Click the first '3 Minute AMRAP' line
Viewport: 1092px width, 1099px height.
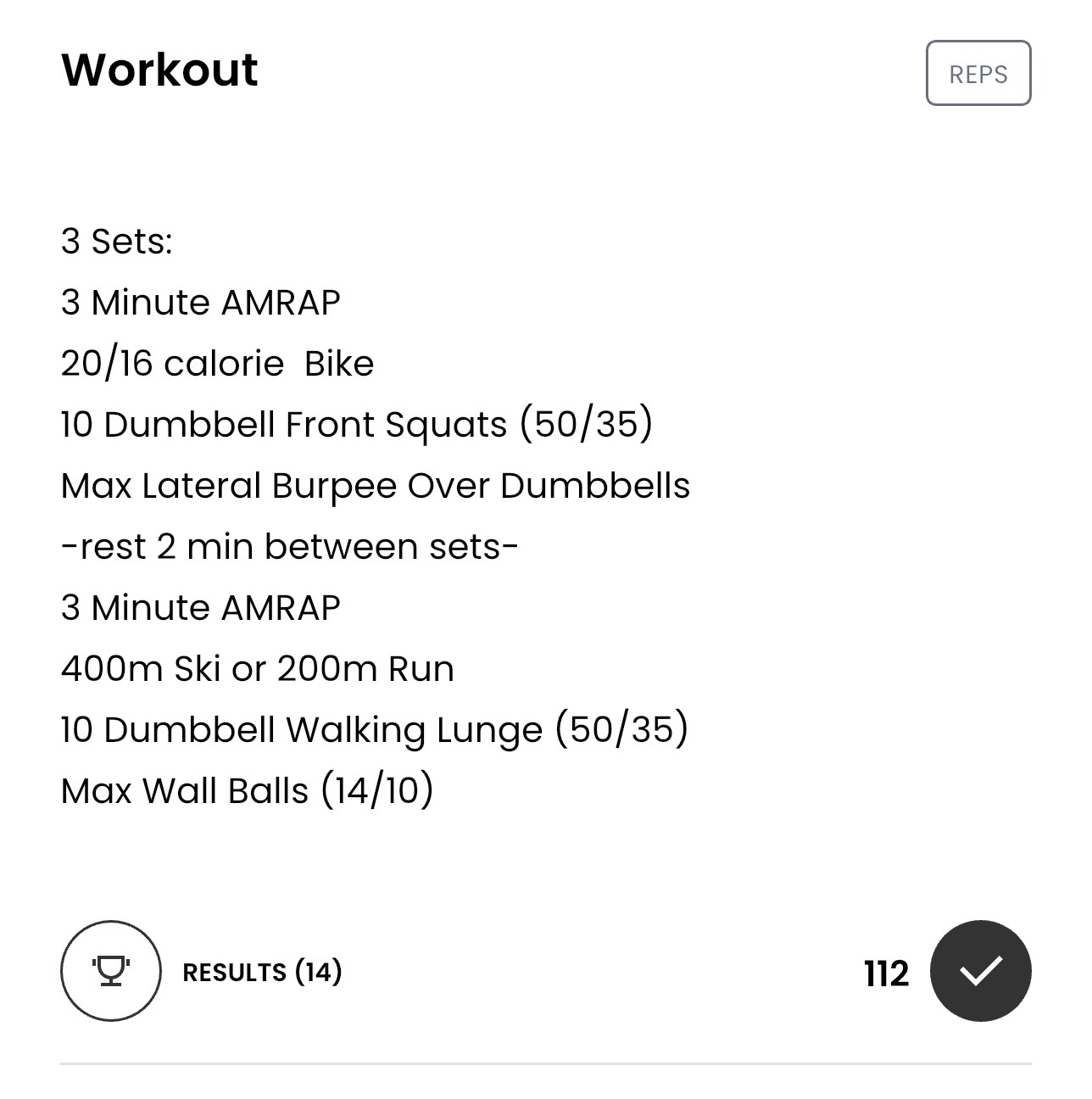tap(201, 302)
